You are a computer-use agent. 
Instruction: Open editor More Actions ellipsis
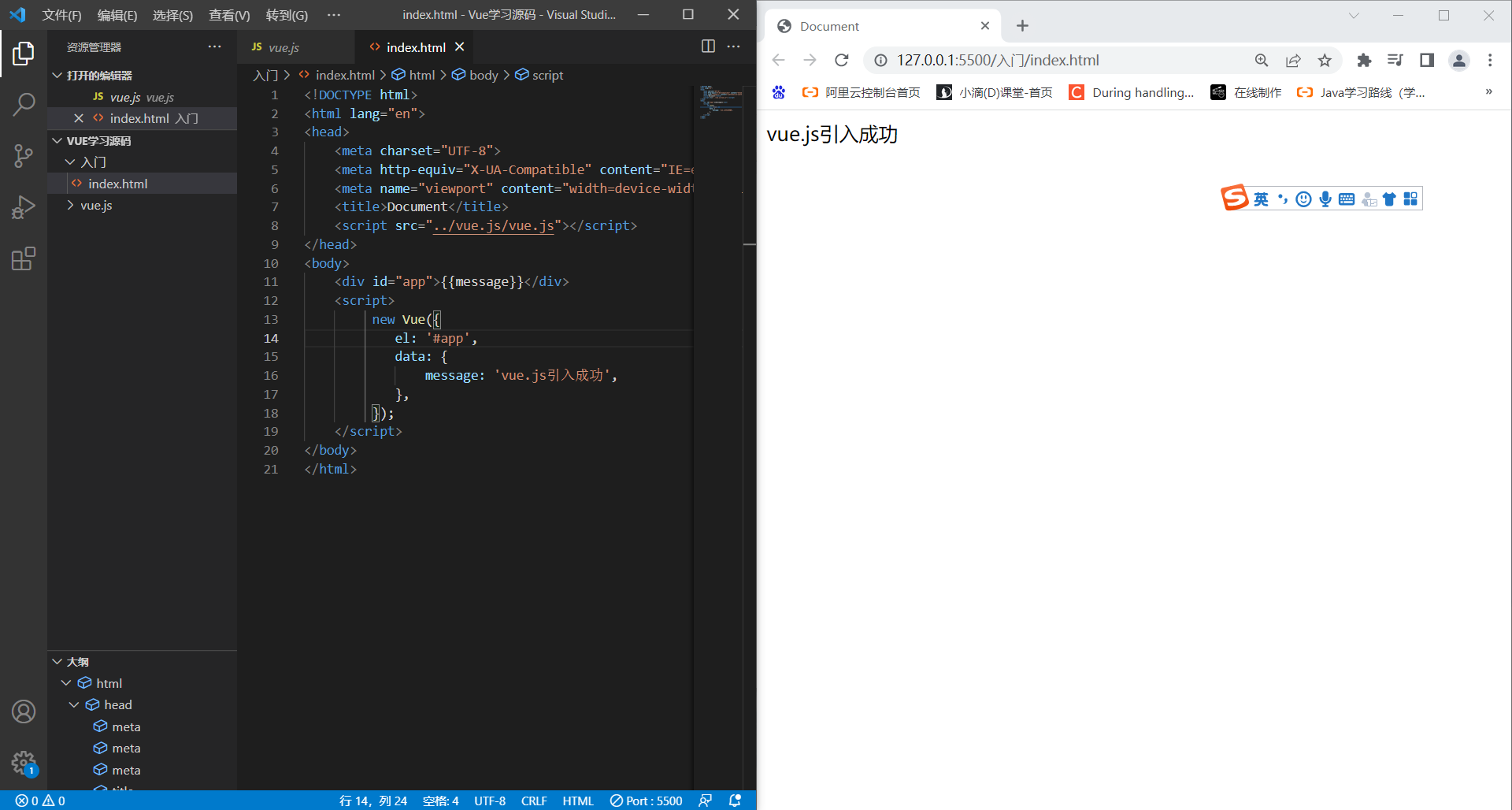[733, 46]
